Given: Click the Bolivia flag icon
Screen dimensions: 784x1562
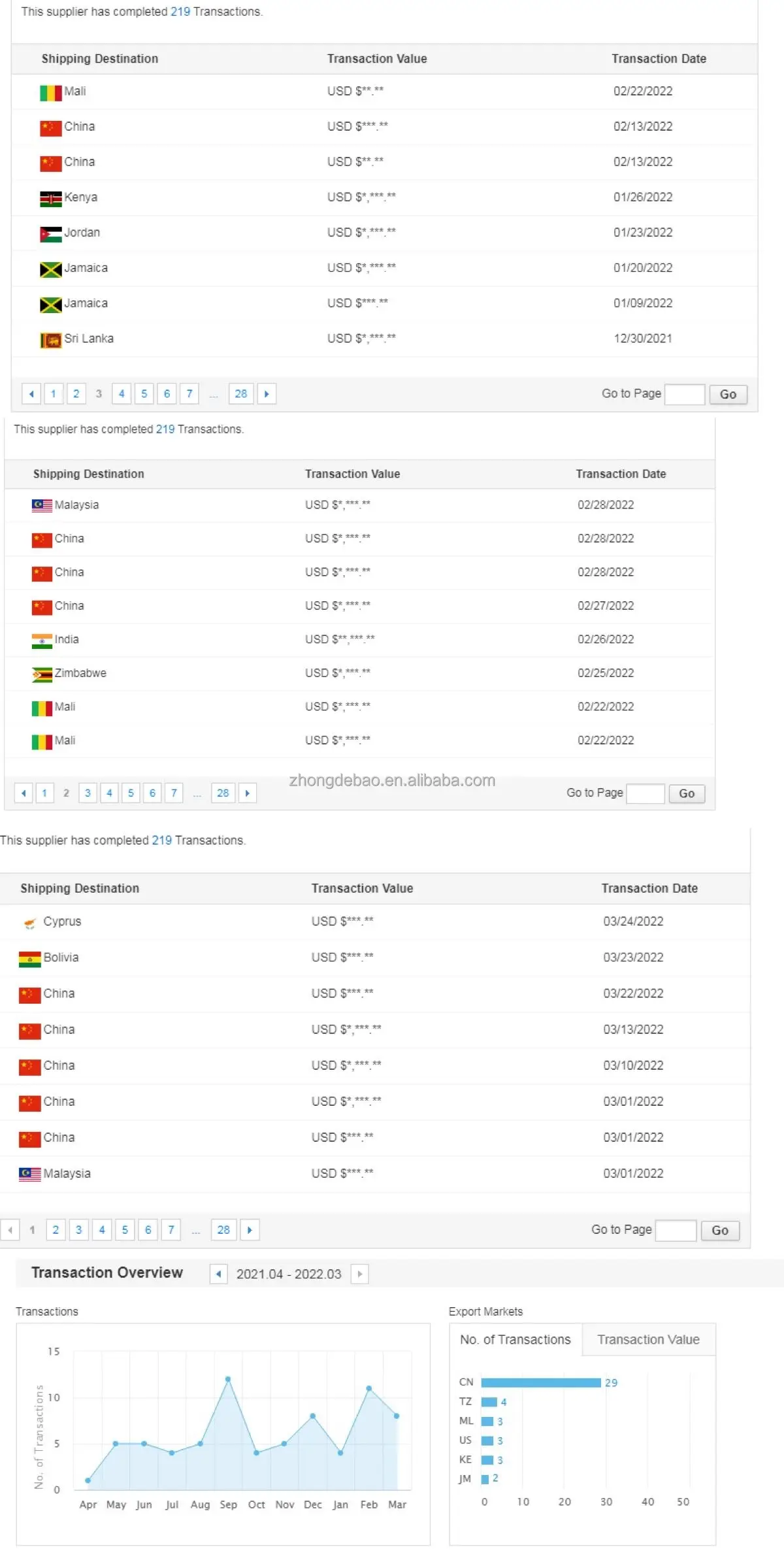Looking at the screenshot, I should tap(30, 959).
